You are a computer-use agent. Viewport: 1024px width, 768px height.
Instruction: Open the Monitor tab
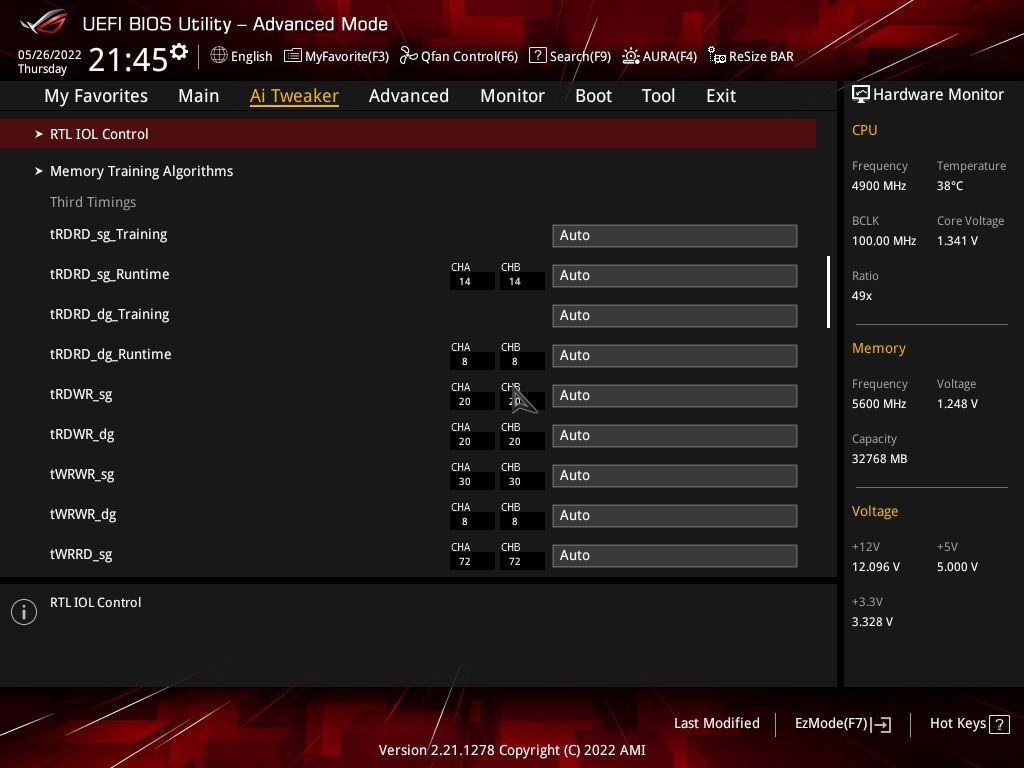point(512,96)
